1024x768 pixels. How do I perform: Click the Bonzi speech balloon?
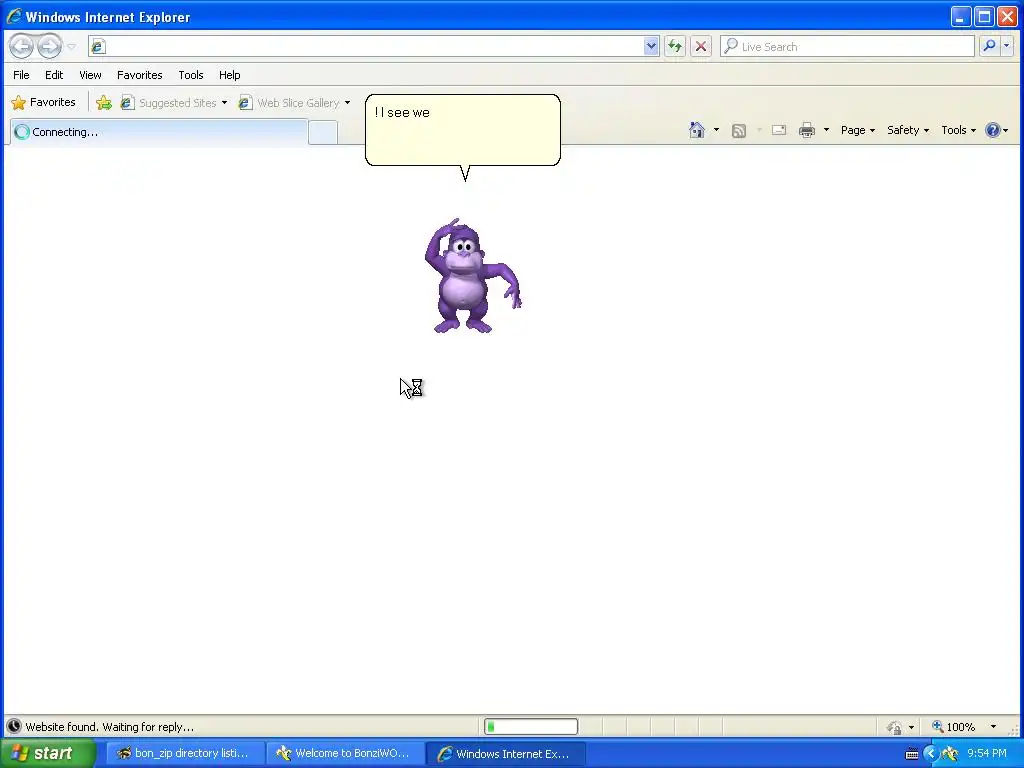[462, 131]
